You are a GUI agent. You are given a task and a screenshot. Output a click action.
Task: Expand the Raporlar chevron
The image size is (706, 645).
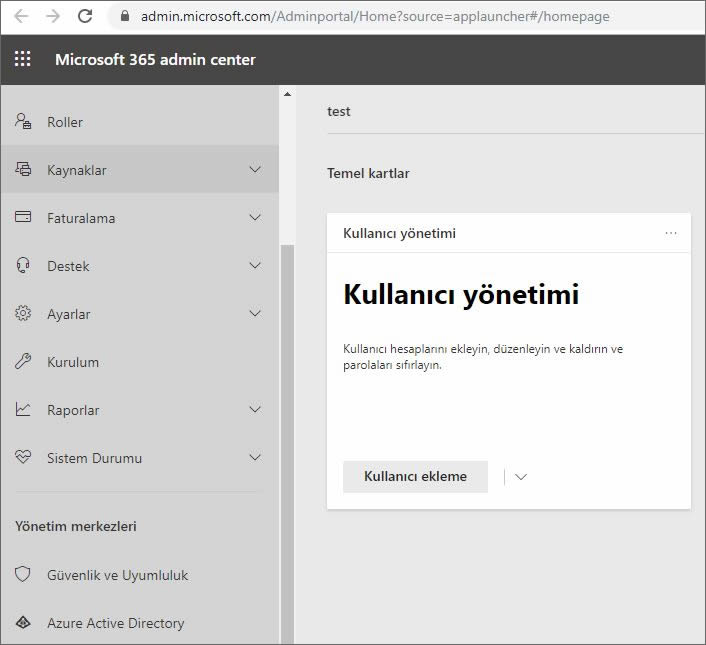(x=255, y=410)
